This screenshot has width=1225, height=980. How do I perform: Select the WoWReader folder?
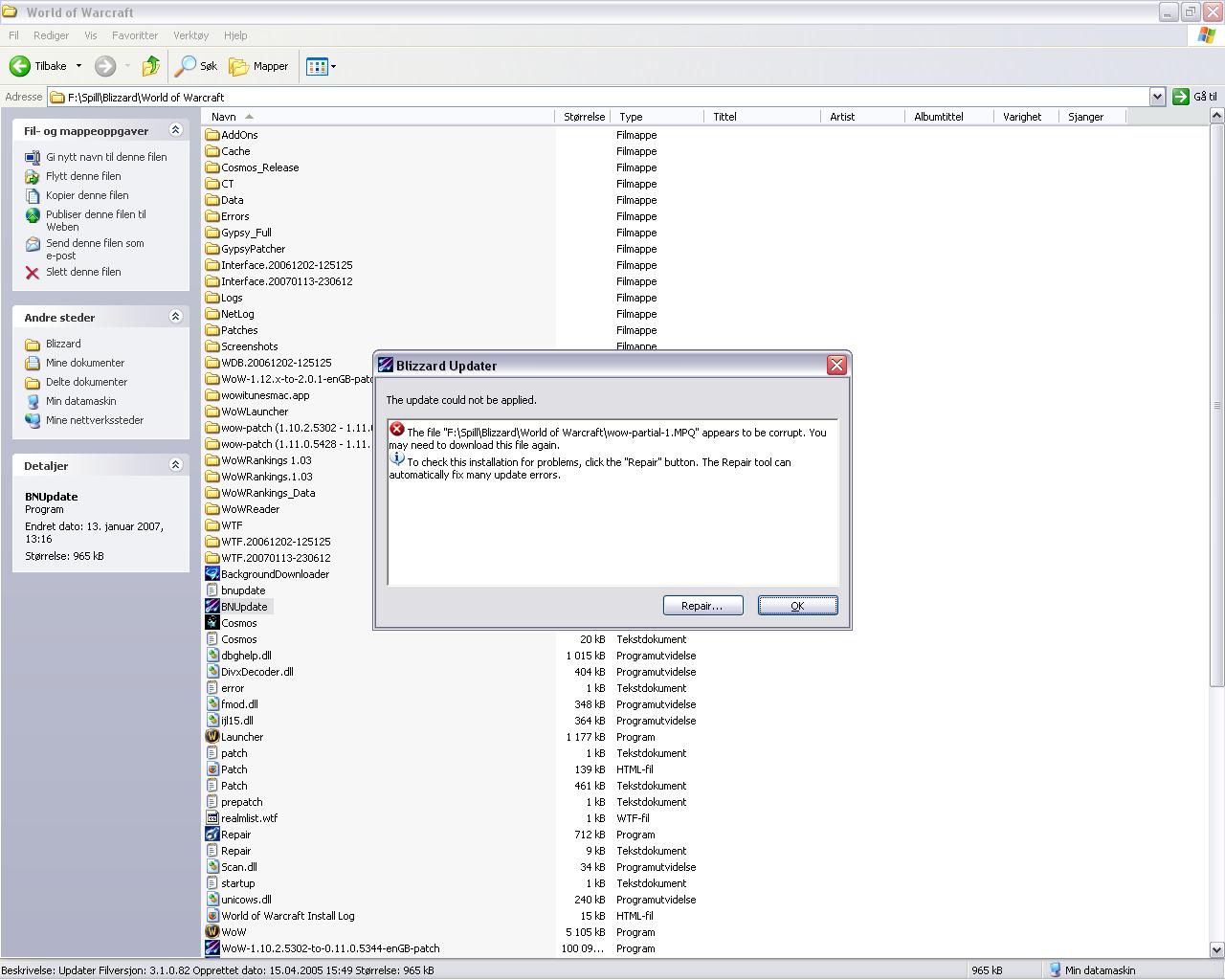242,509
